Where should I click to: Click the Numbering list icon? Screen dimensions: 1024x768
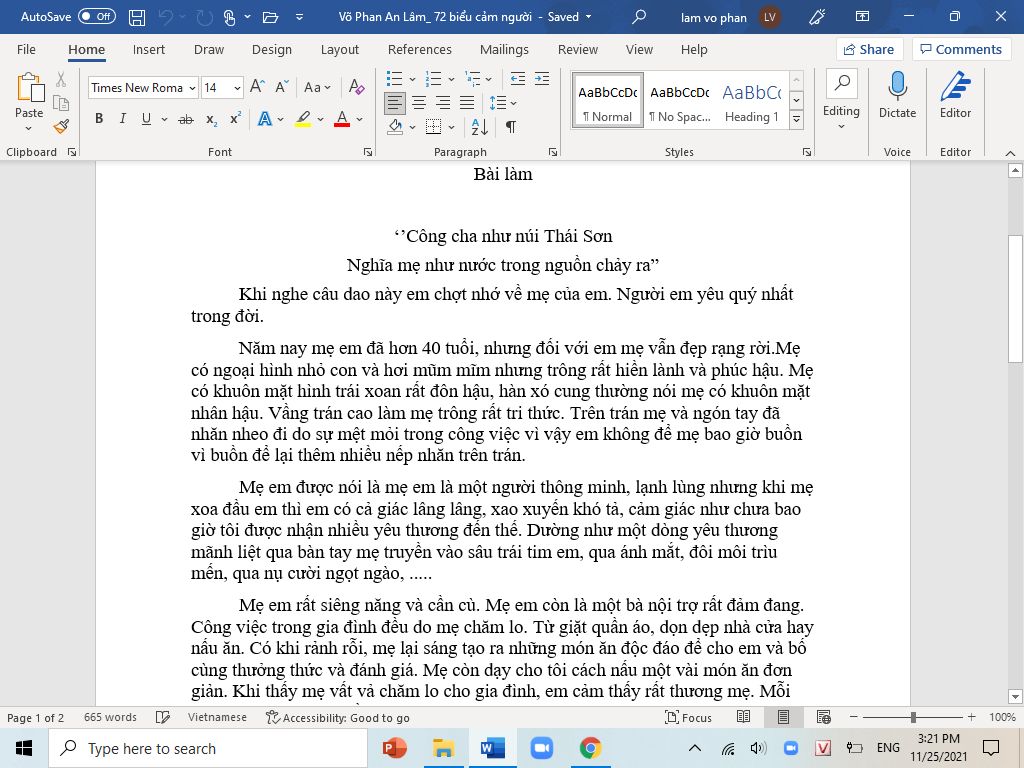[434, 79]
